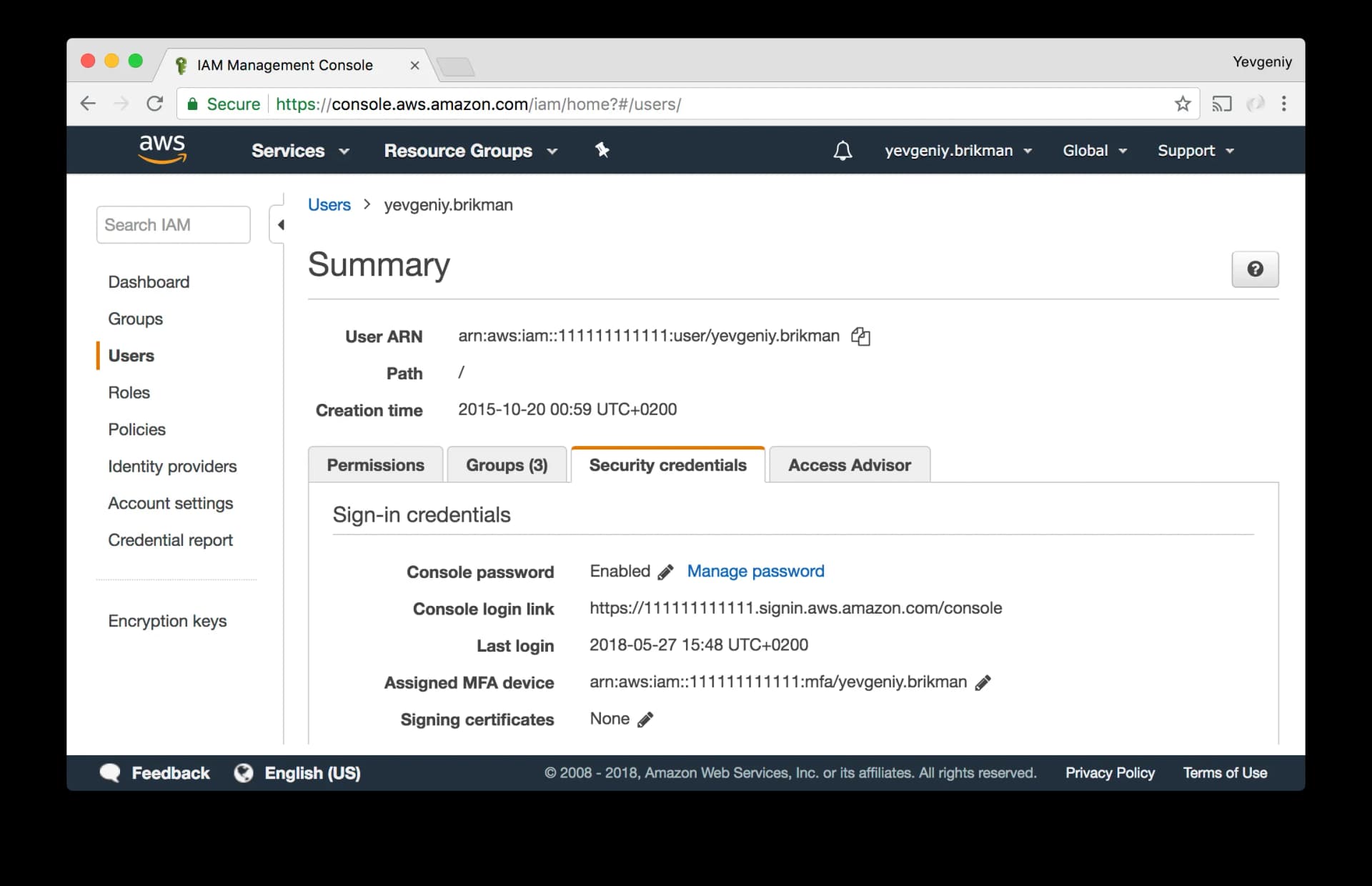The height and width of the screenshot is (886, 1372).
Task: Edit signing certificates pencil icon
Action: click(645, 720)
